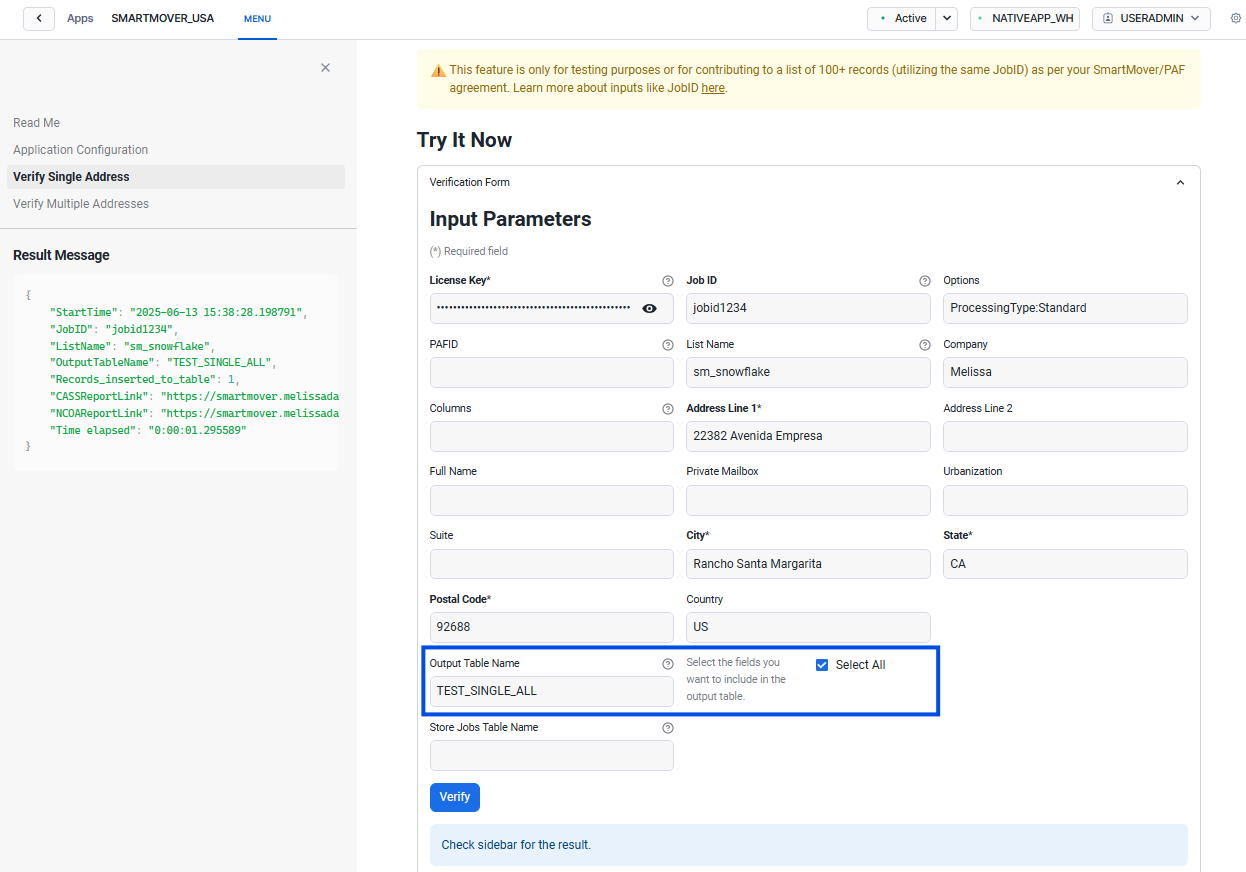Click the "Try It Now" heading
Viewport: 1246px width, 872px height.
[x=465, y=140]
